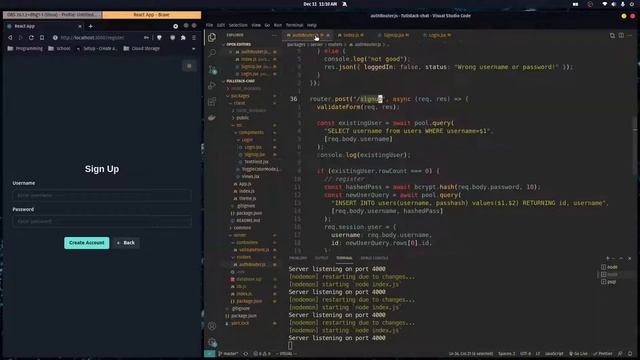Focus the Username input field
The height and width of the screenshot is (360, 640).
(x=102, y=196)
